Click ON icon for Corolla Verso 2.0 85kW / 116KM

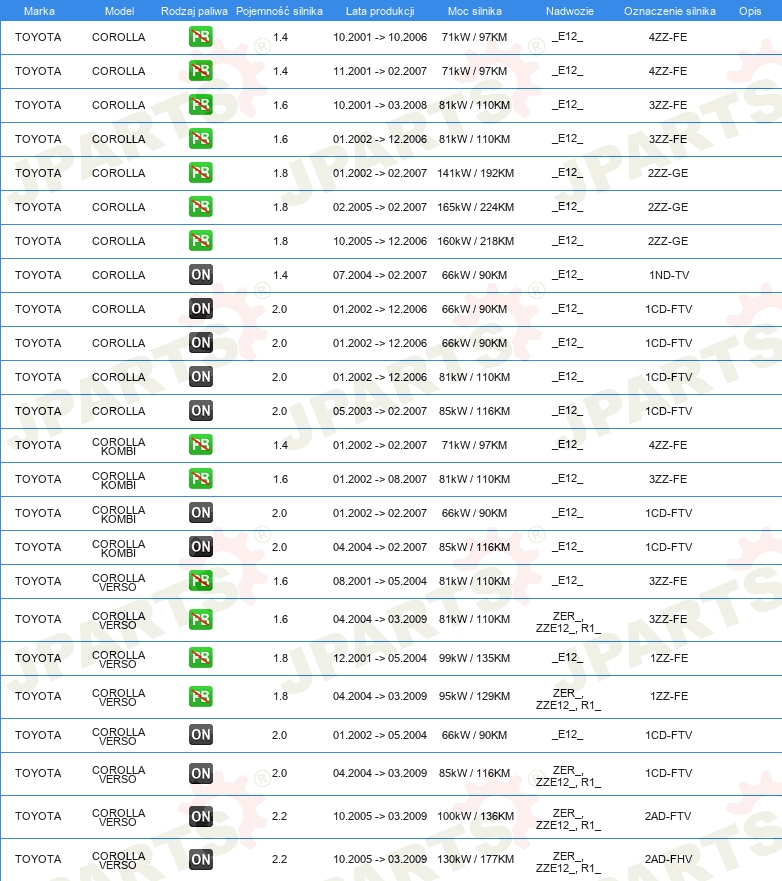[201, 773]
